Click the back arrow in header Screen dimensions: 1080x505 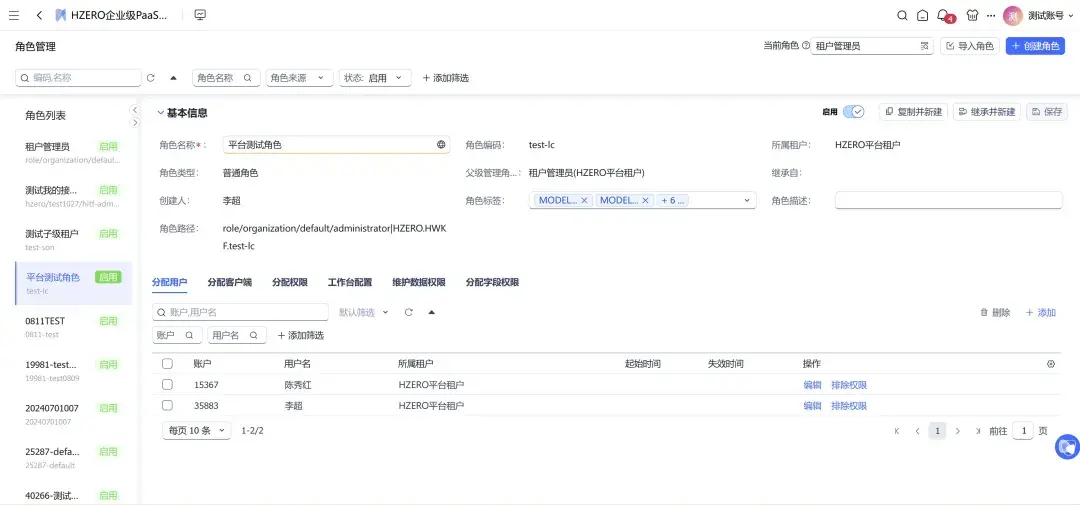pyautogui.click(x=39, y=15)
